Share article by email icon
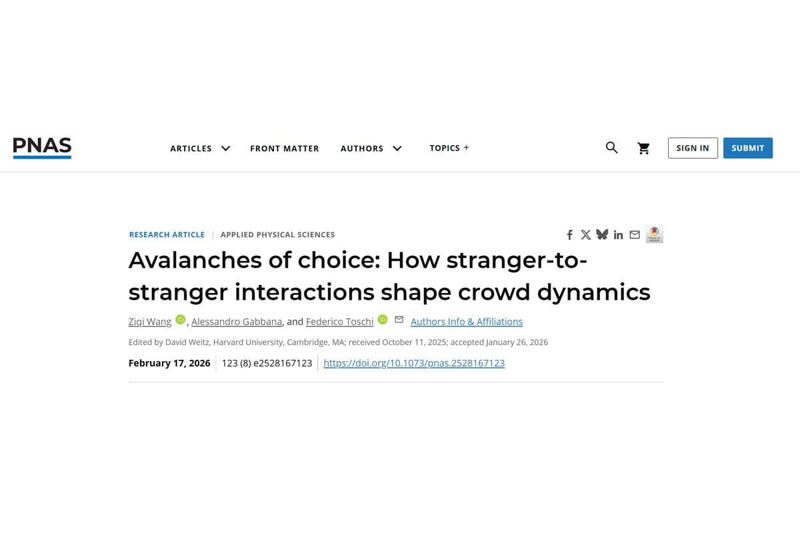Screen dimensions: 800x533 click(635, 235)
